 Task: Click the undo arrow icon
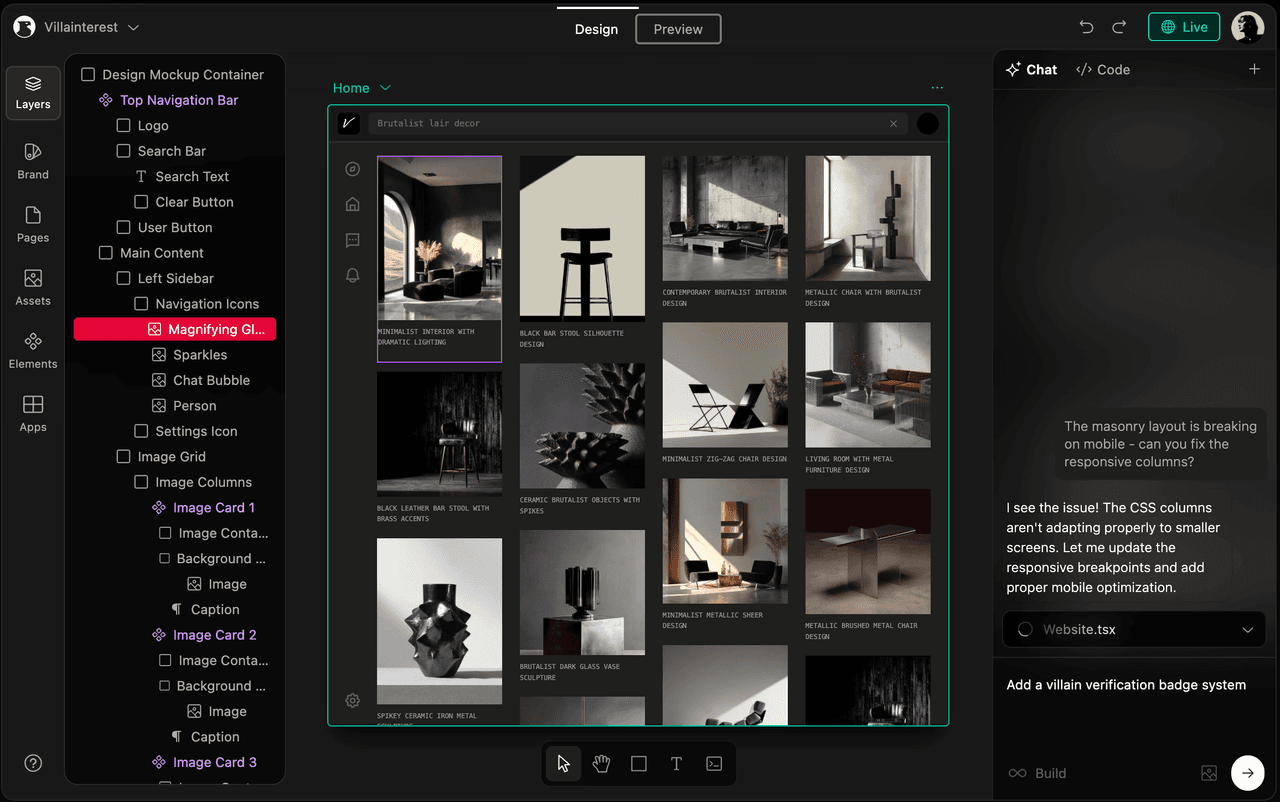(x=1087, y=28)
